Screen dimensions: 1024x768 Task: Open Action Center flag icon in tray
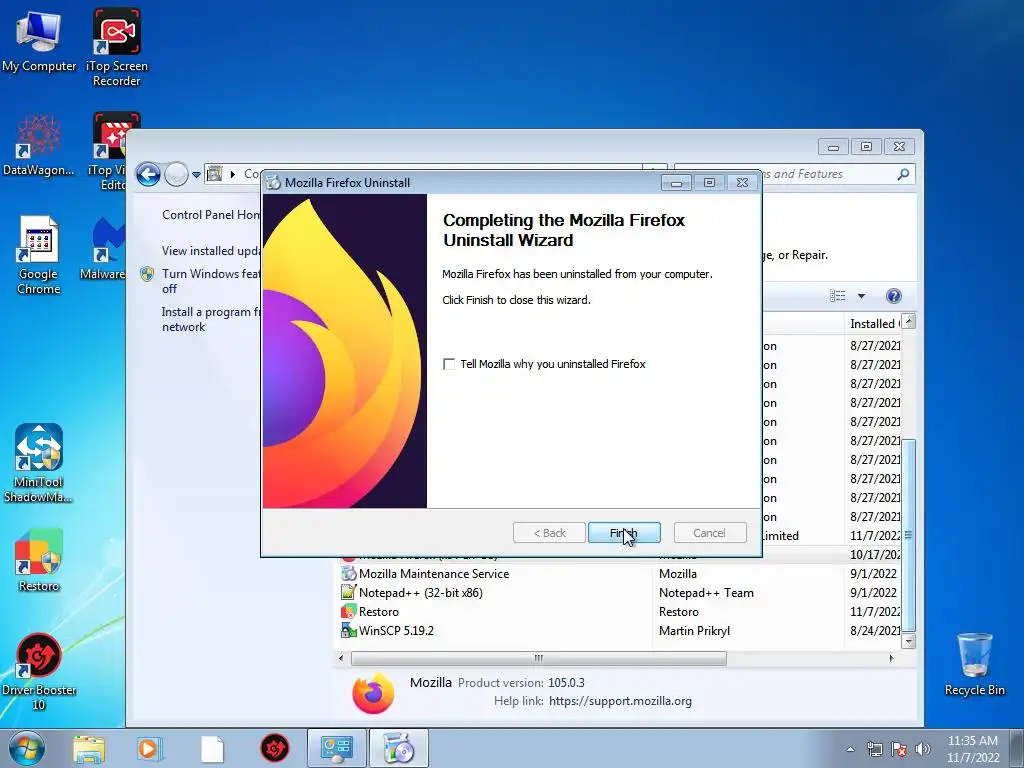(x=899, y=749)
